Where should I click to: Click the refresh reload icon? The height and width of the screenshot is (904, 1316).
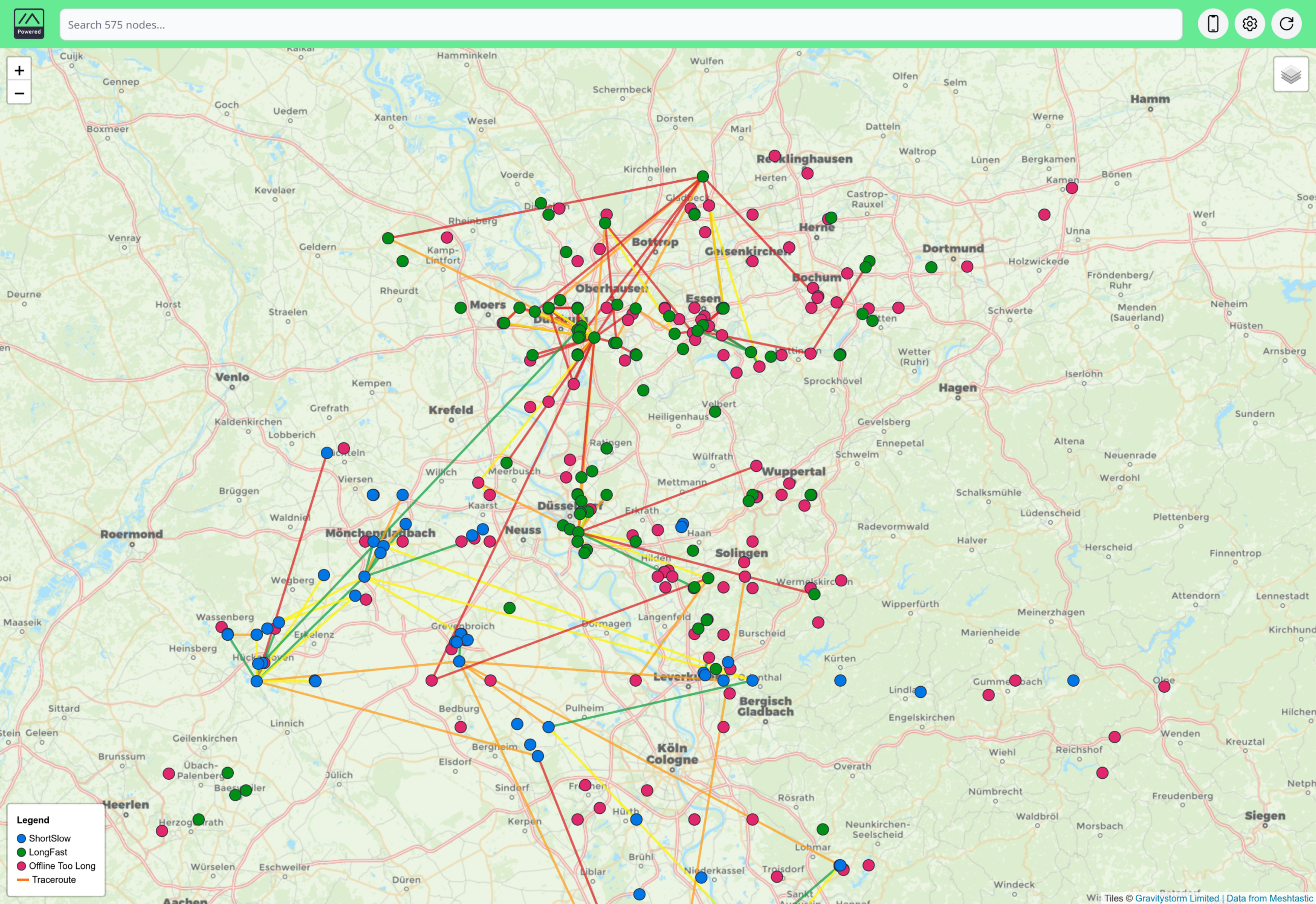1286,24
